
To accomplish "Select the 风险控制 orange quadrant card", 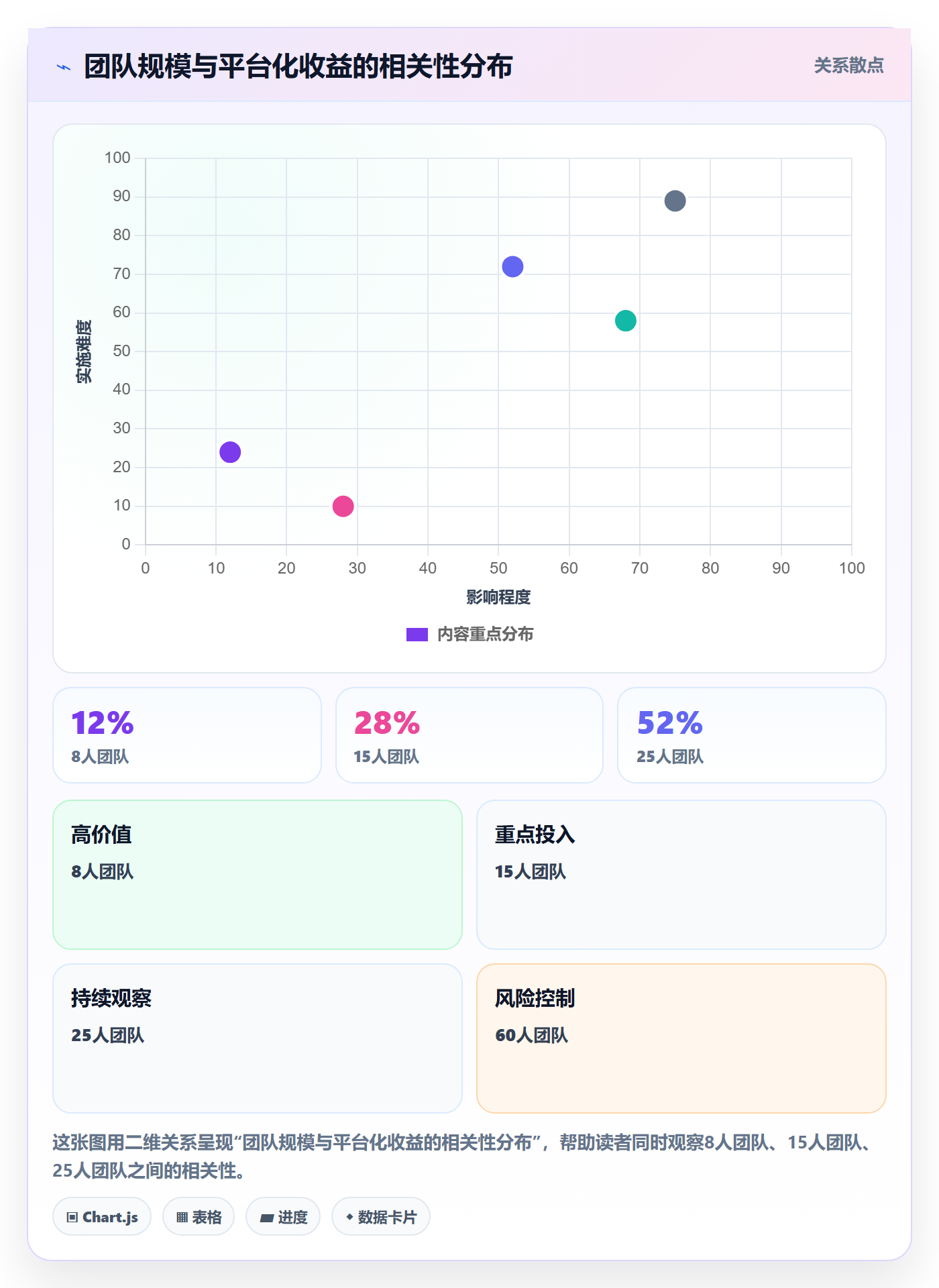I will pos(681,1038).
